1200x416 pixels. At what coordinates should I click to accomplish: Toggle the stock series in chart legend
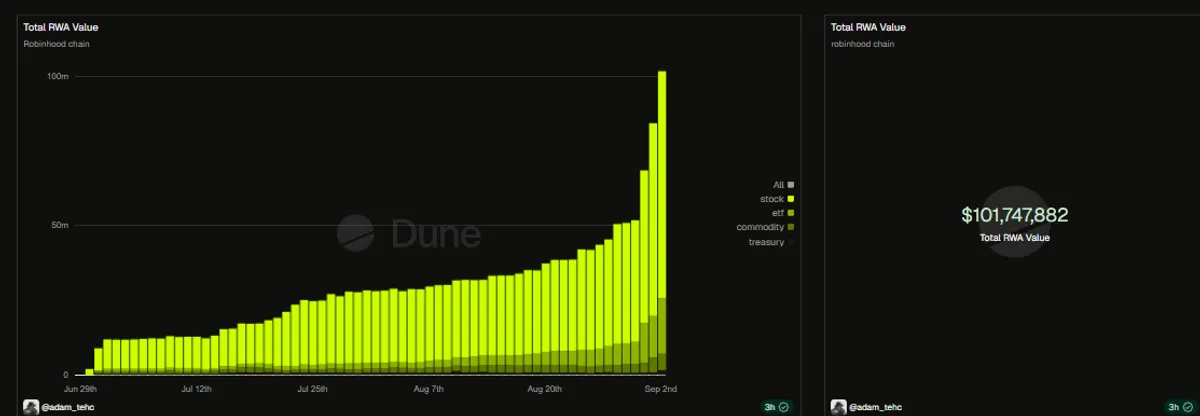(777, 199)
